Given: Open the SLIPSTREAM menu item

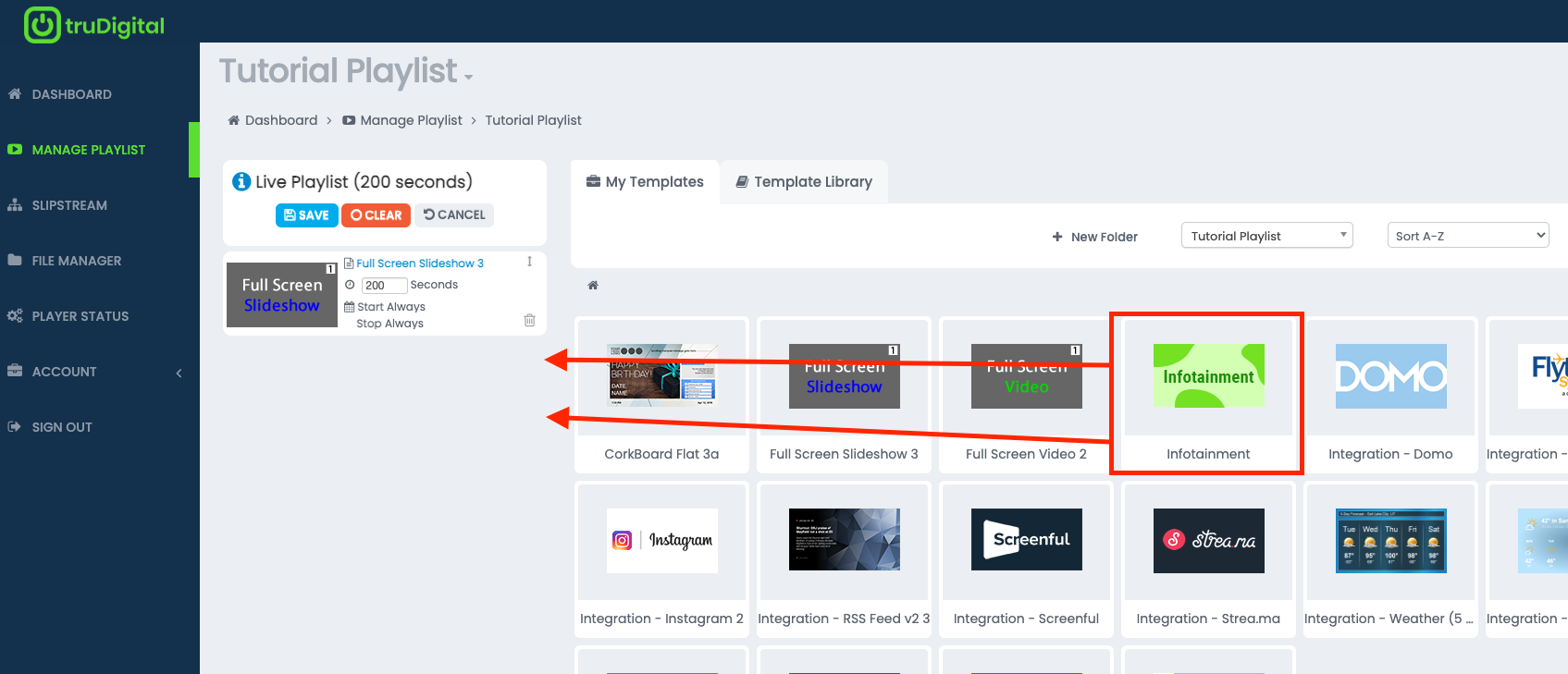Looking at the screenshot, I should [x=69, y=205].
